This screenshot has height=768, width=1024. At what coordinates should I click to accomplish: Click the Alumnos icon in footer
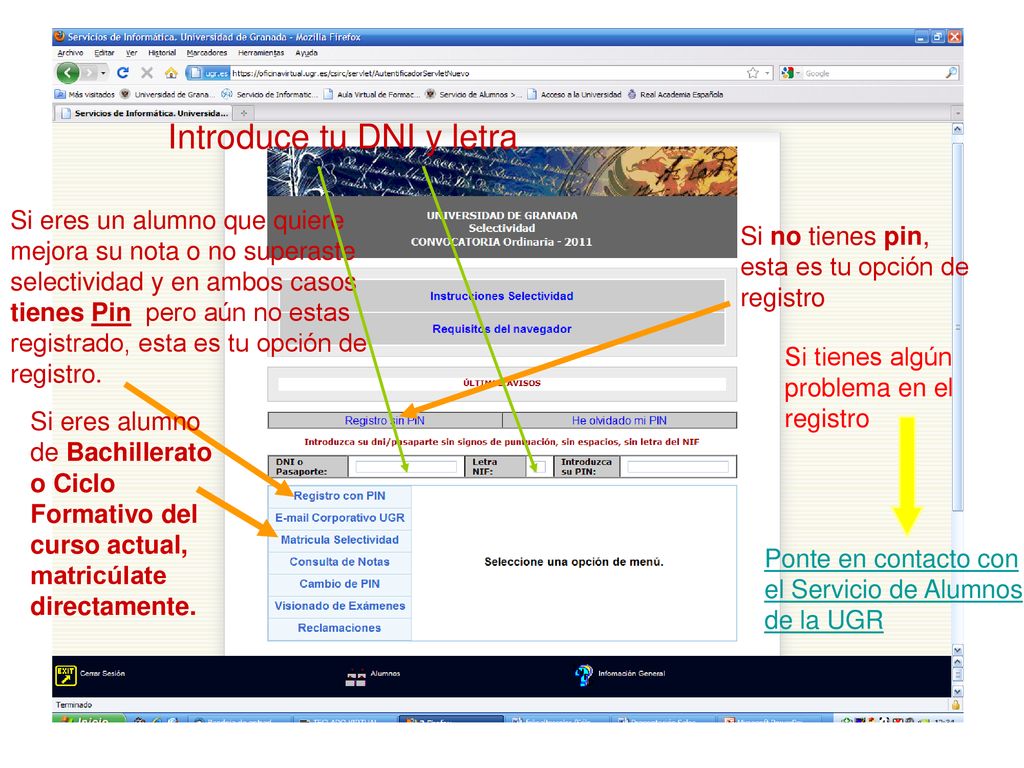pos(355,677)
